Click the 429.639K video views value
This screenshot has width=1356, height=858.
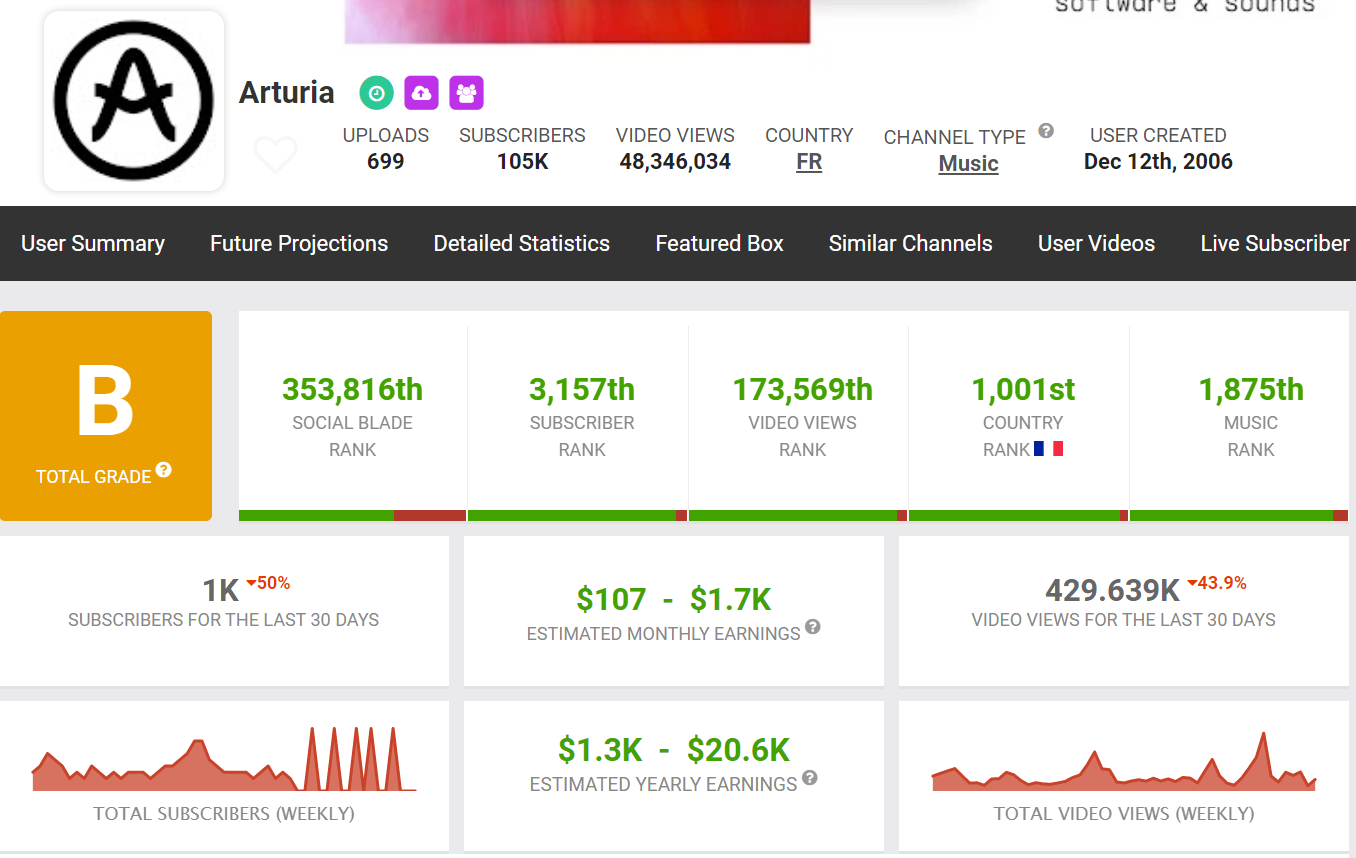[x=1113, y=590]
